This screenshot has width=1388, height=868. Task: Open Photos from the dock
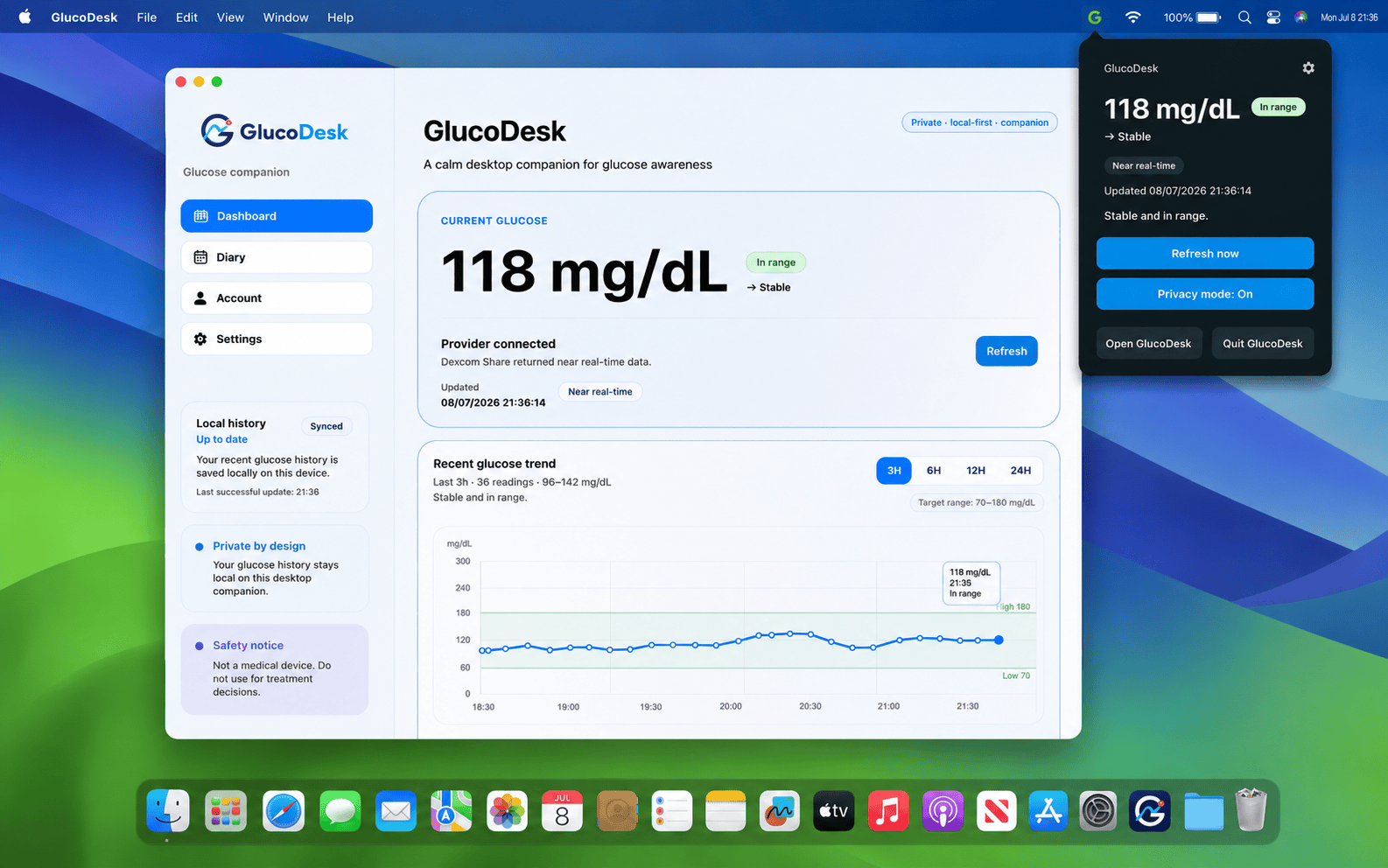(507, 811)
